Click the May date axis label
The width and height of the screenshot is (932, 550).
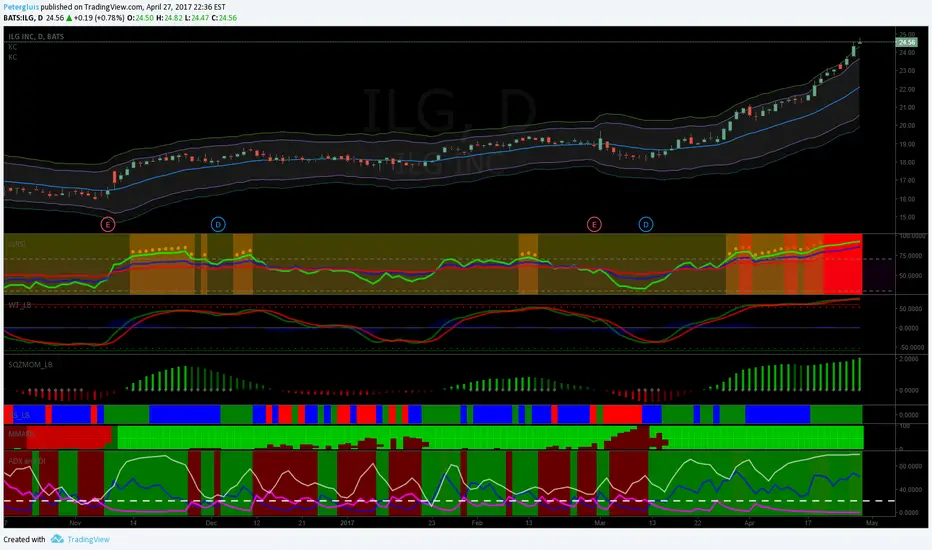[x=872, y=523]
